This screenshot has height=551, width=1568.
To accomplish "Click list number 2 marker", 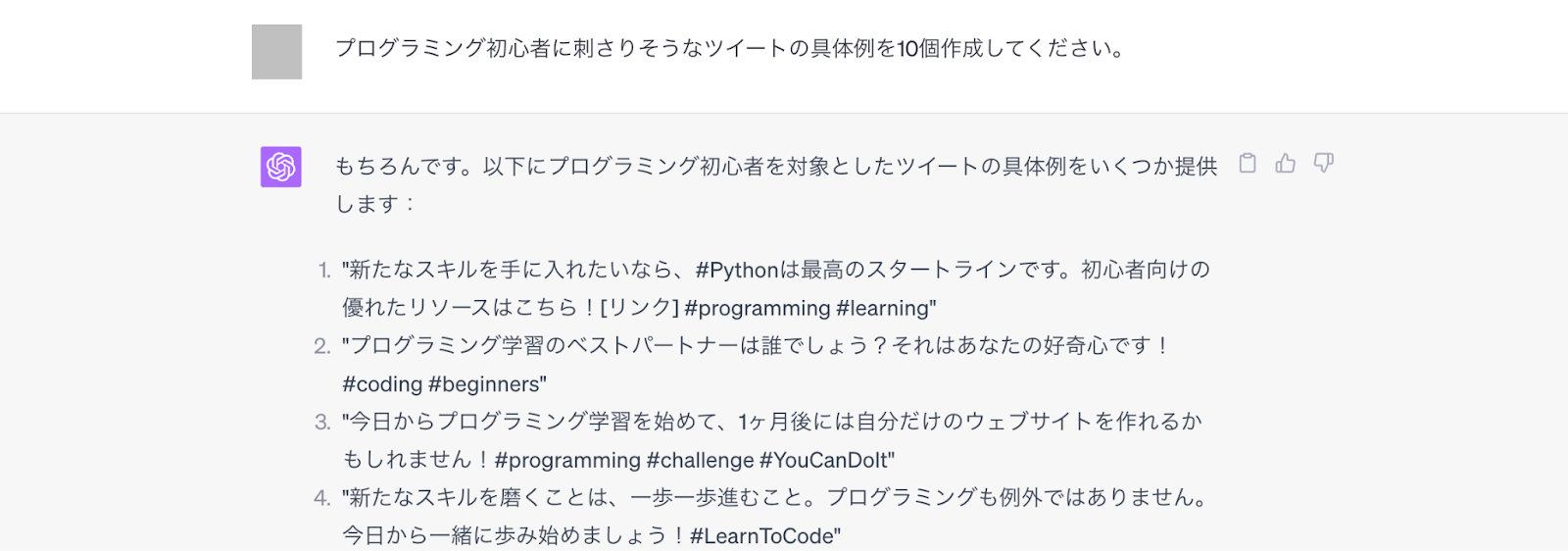I will (322, 346).
